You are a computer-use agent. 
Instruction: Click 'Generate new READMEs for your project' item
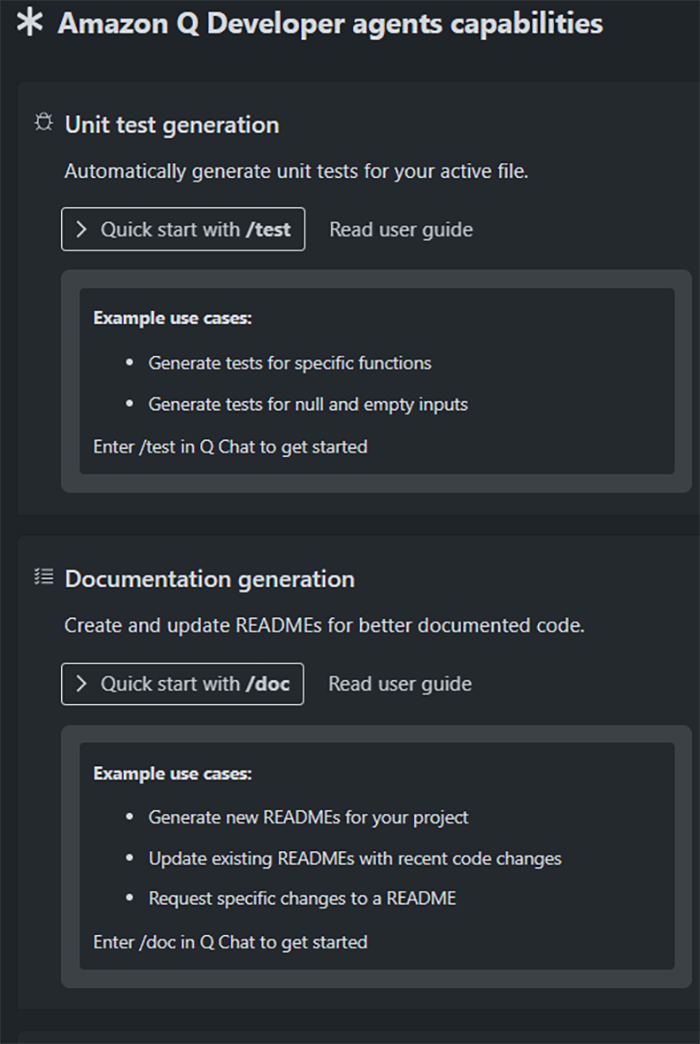[308, 817]
